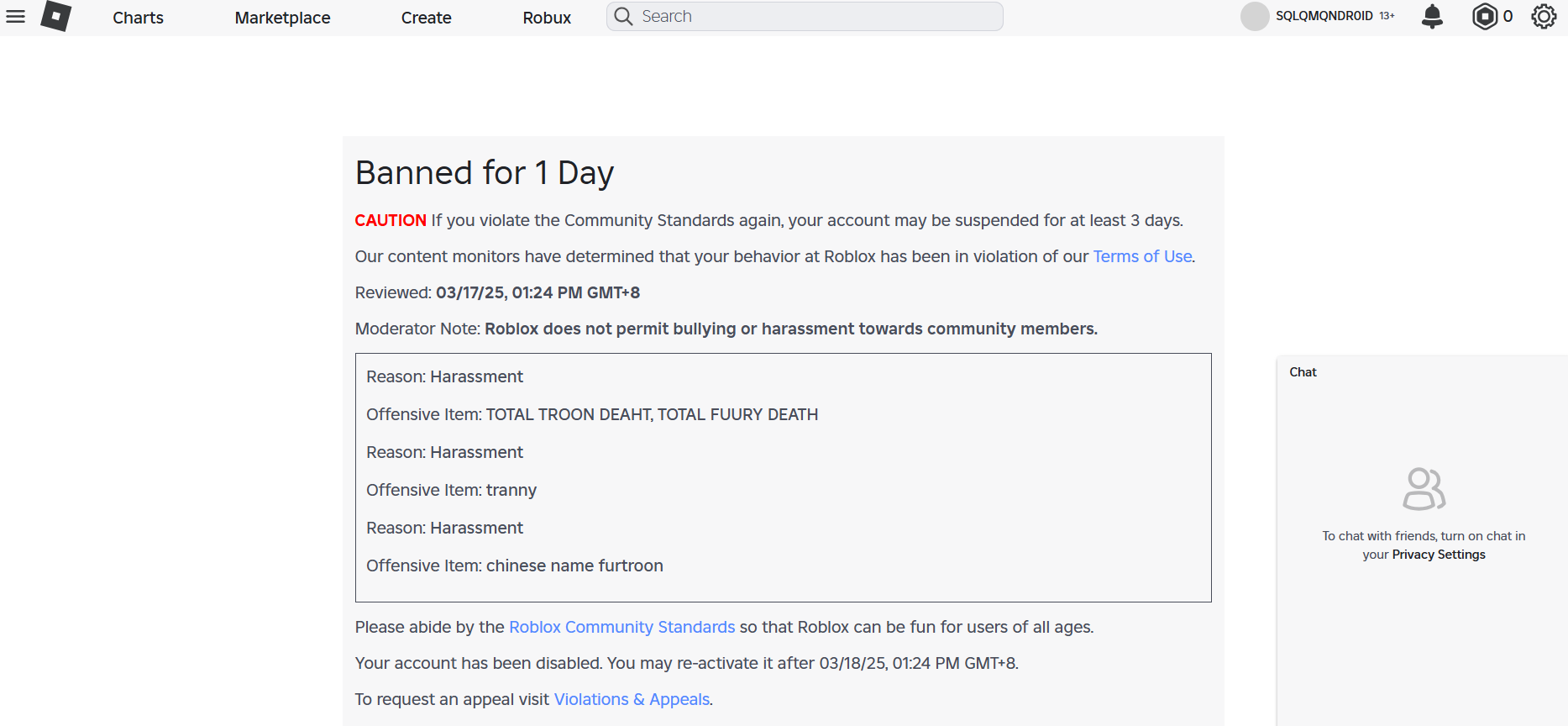Viewport: 1568px width, 726px height.
Task: Visit the Violations & Appeals link
Action: [x=632, y=699]
